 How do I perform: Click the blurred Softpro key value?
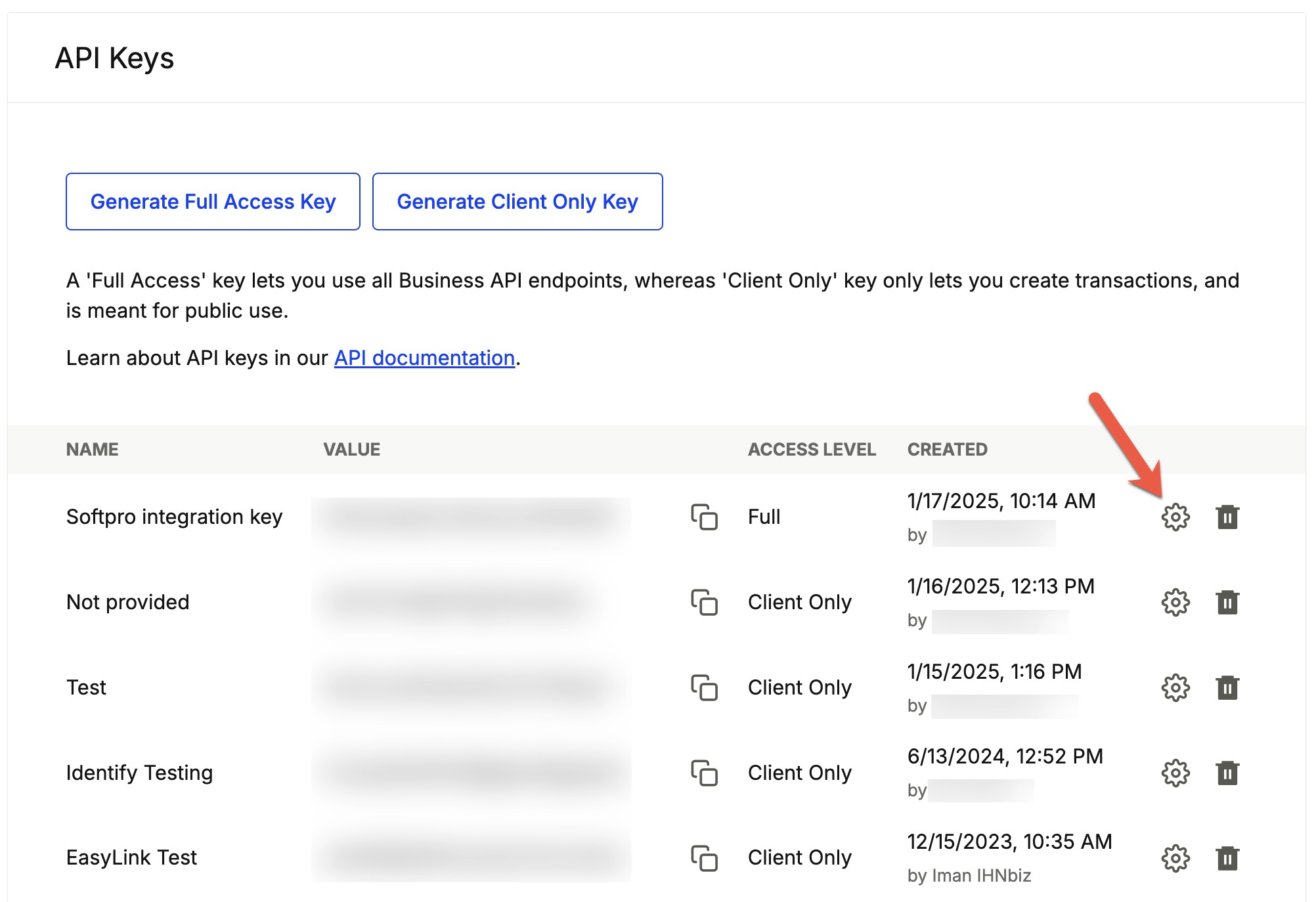472,517
